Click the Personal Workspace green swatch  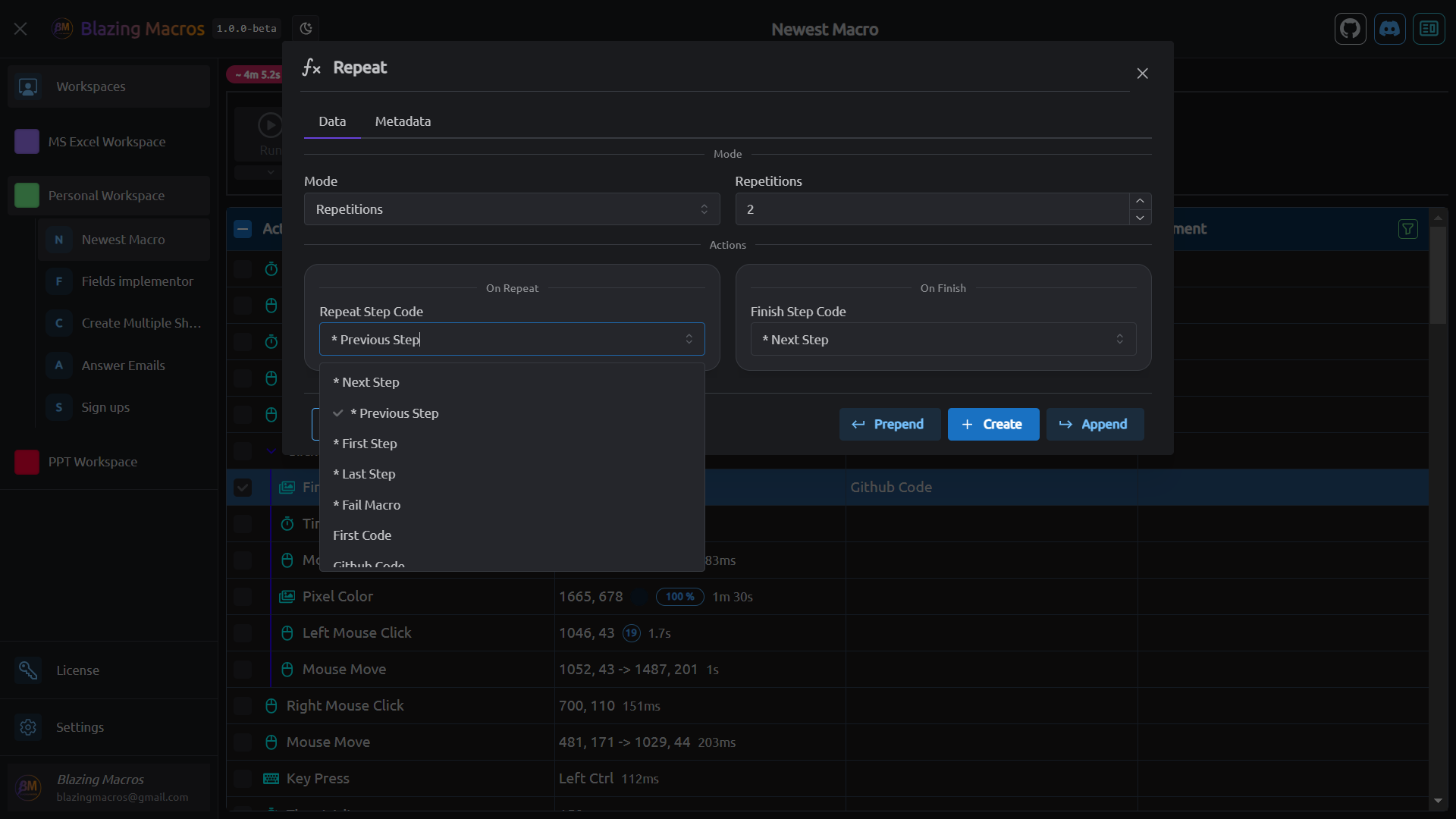27,196
